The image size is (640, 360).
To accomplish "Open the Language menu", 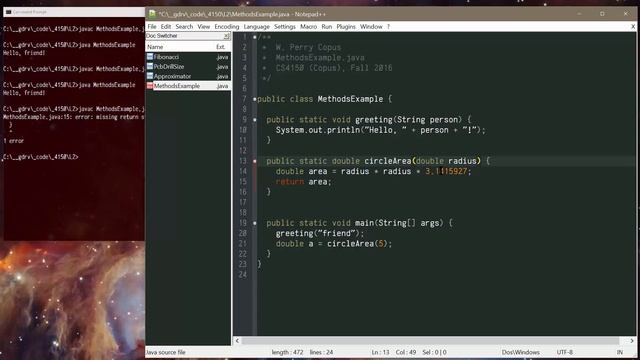I will (x=256, y=27).
